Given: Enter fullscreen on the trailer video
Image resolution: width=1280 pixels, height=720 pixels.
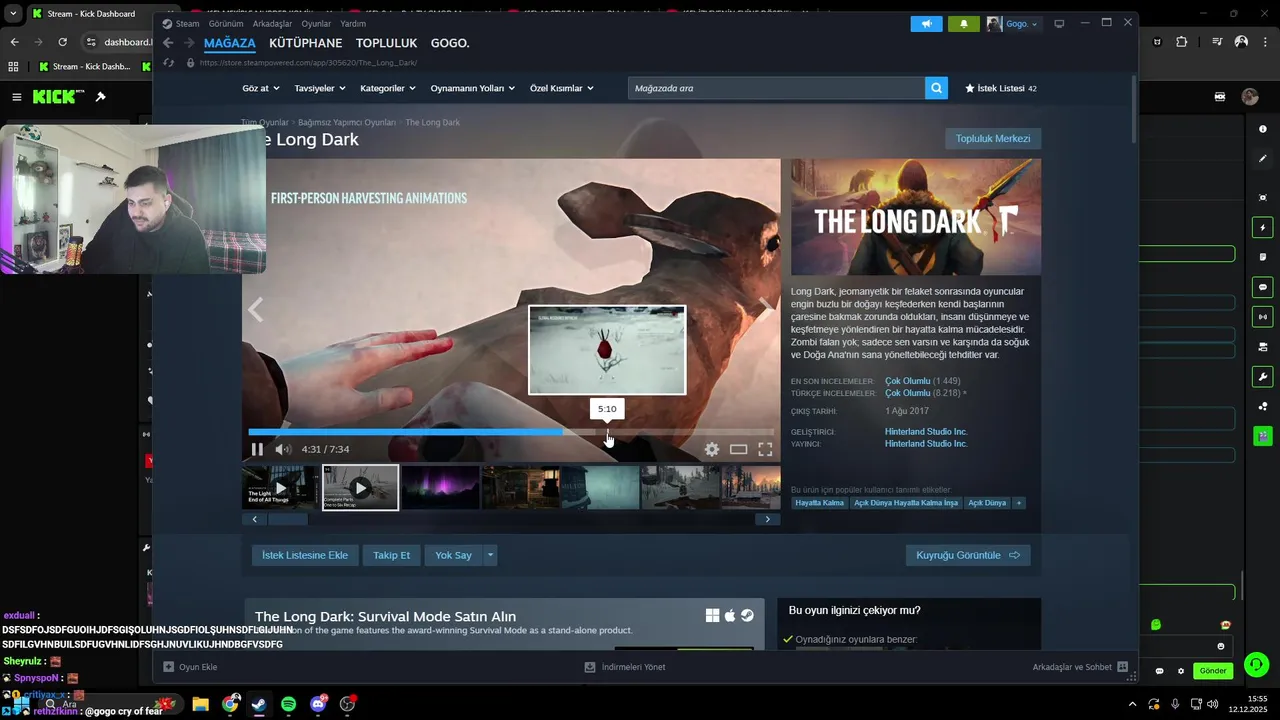Looking at the screenshot, I should point(765,450).
